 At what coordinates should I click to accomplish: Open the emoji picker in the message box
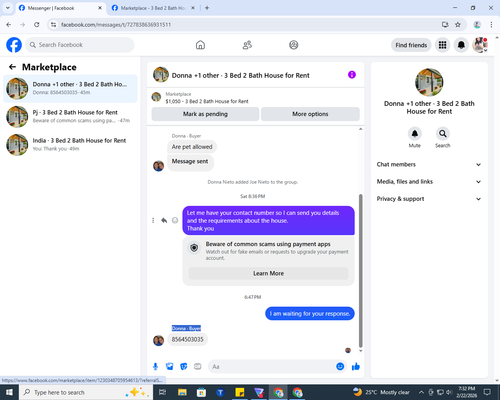point(340,366)
